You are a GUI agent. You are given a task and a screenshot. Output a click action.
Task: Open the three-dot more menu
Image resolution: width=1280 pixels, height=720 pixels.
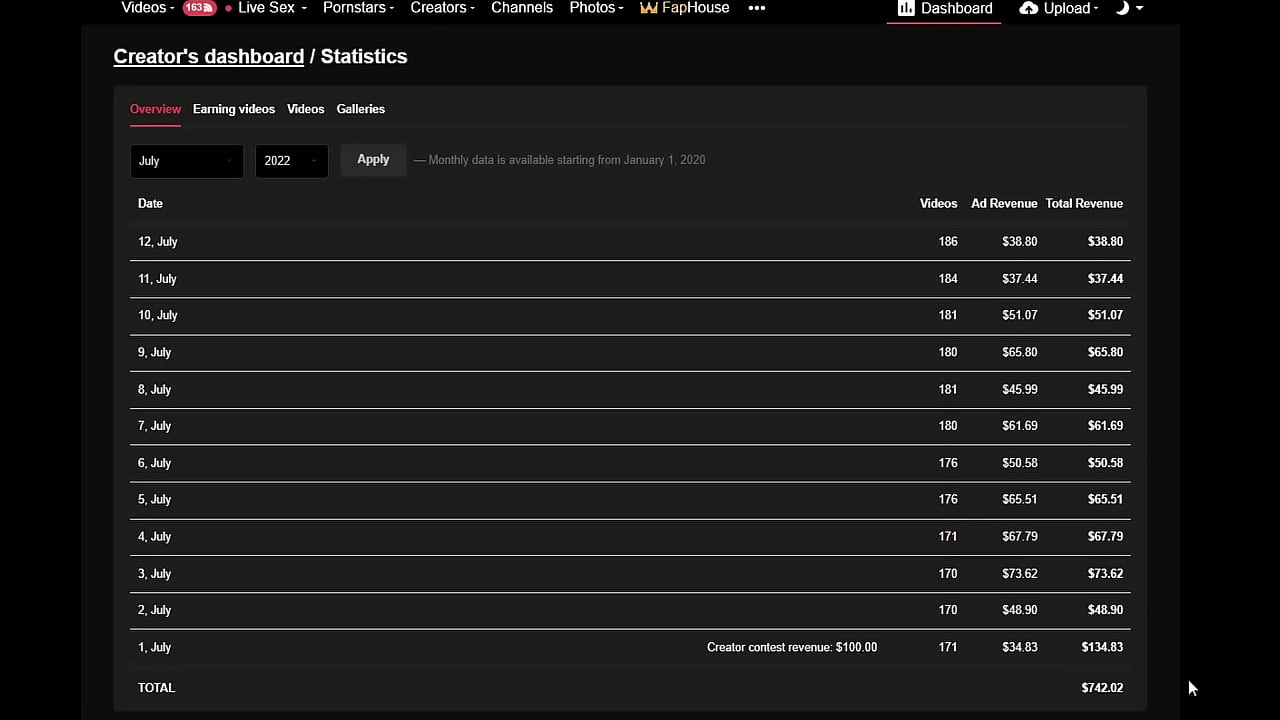pos(757,8)
